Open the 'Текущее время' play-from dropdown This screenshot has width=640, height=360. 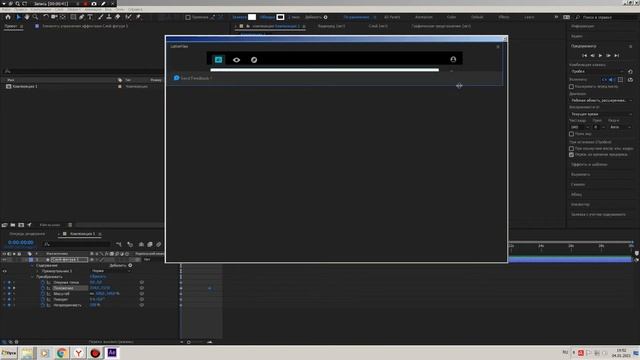602,114
